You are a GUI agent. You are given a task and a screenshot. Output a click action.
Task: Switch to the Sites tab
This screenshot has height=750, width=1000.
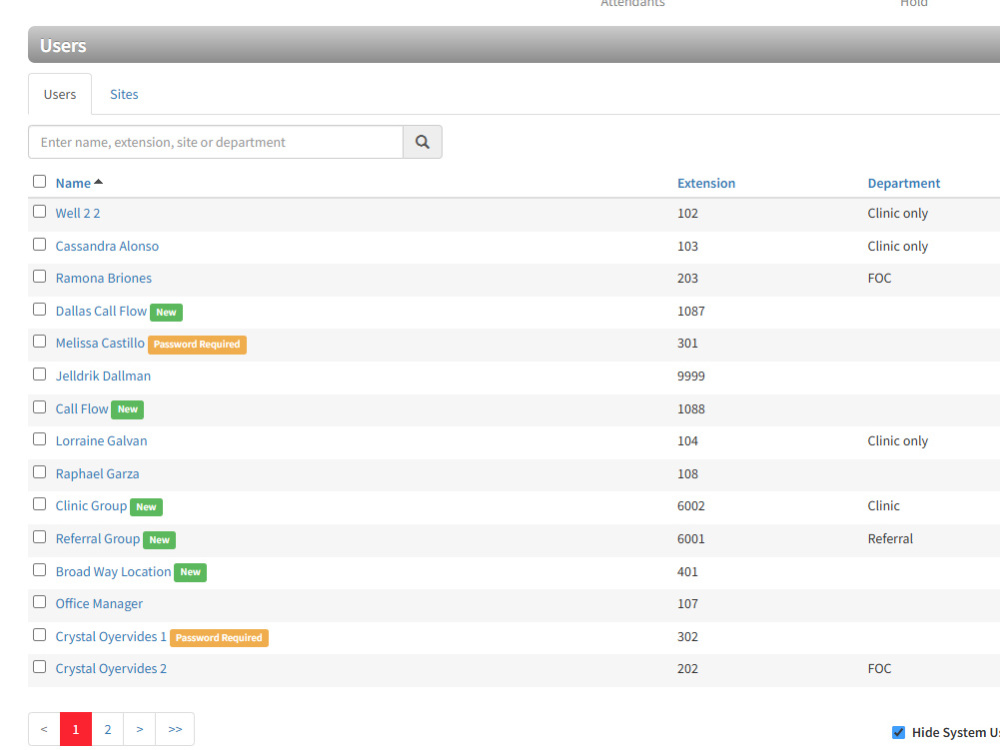[124, 94]
